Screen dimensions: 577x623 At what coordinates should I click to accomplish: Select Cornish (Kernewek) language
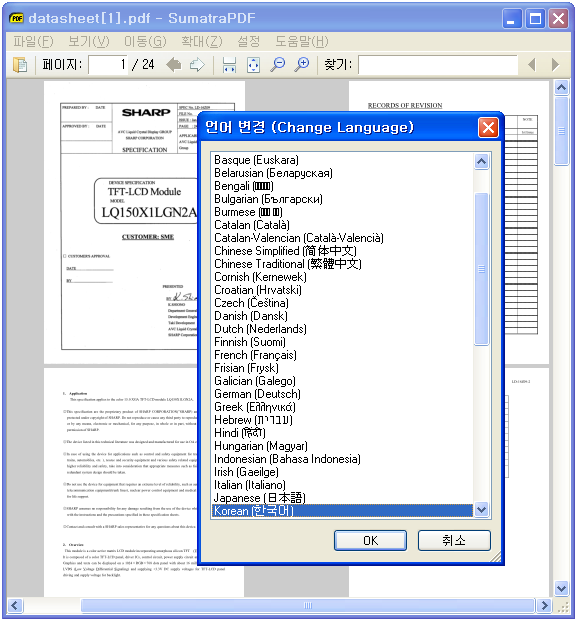pos(342,277)
